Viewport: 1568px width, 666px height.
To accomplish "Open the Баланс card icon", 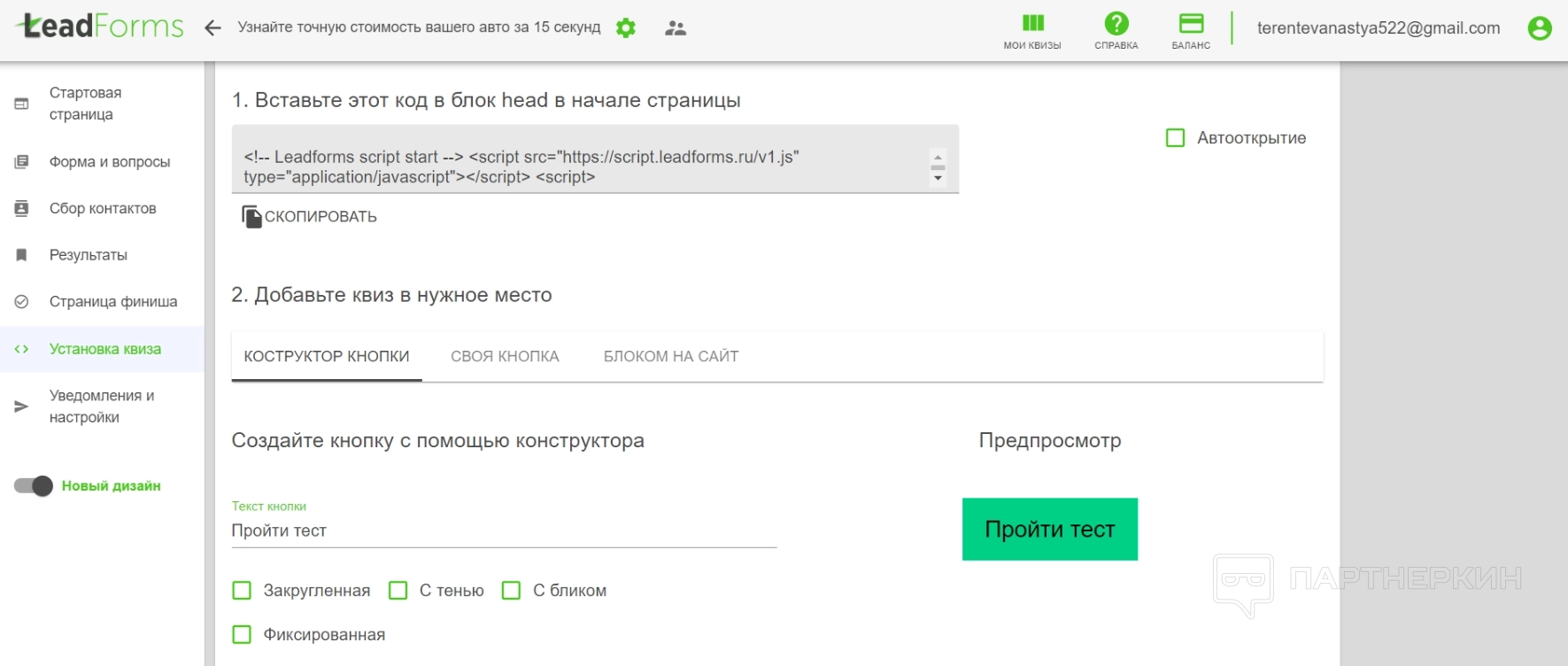I will tap(1191, 30).
